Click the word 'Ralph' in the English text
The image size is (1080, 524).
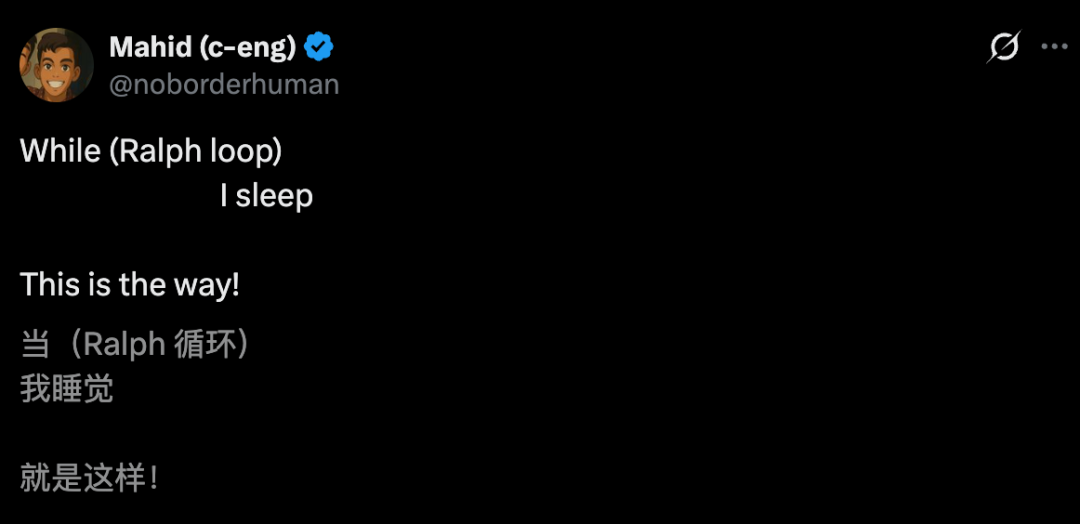pyautogui.click(x=160, y=151)
